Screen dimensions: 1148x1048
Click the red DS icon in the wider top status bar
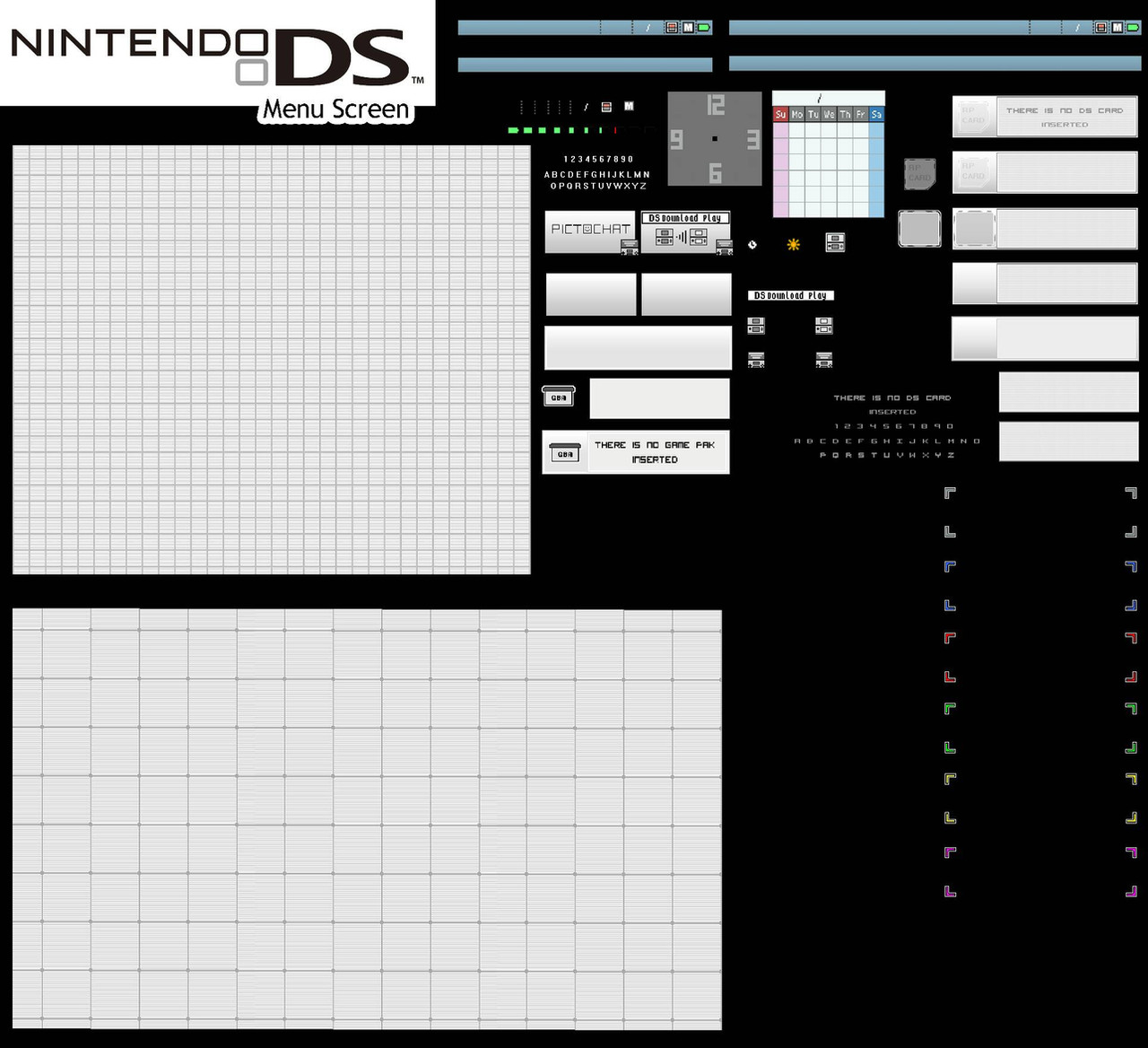1100,28
